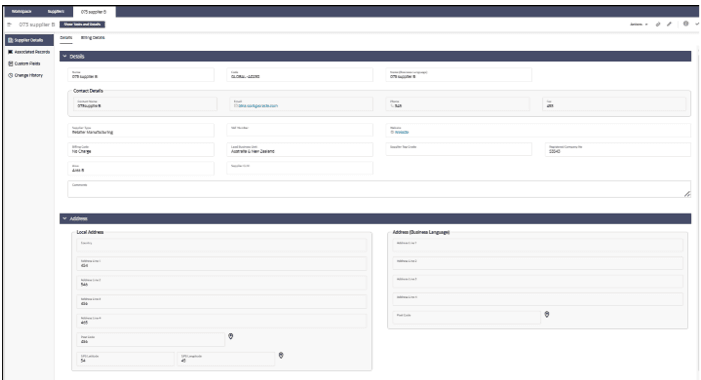Click the Business Language Post Code field
Viewport: 701px width, 380px height.
click(x=466, y=317)
